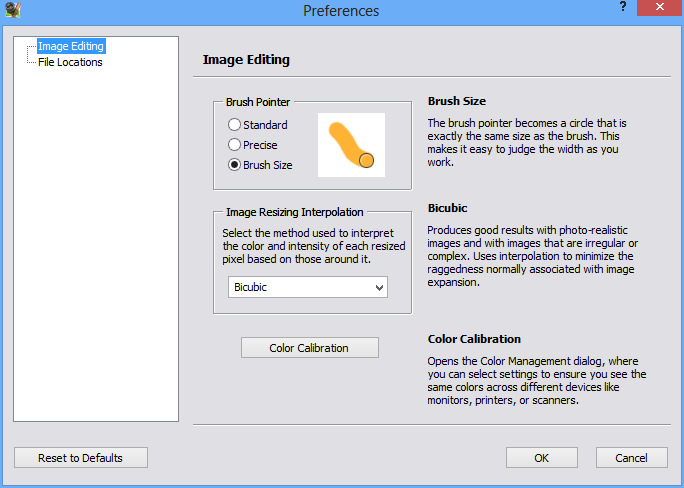Viewport: 684px width, 488px height.
Task: Click the application icon in the title bar
Action: (13, 11)
